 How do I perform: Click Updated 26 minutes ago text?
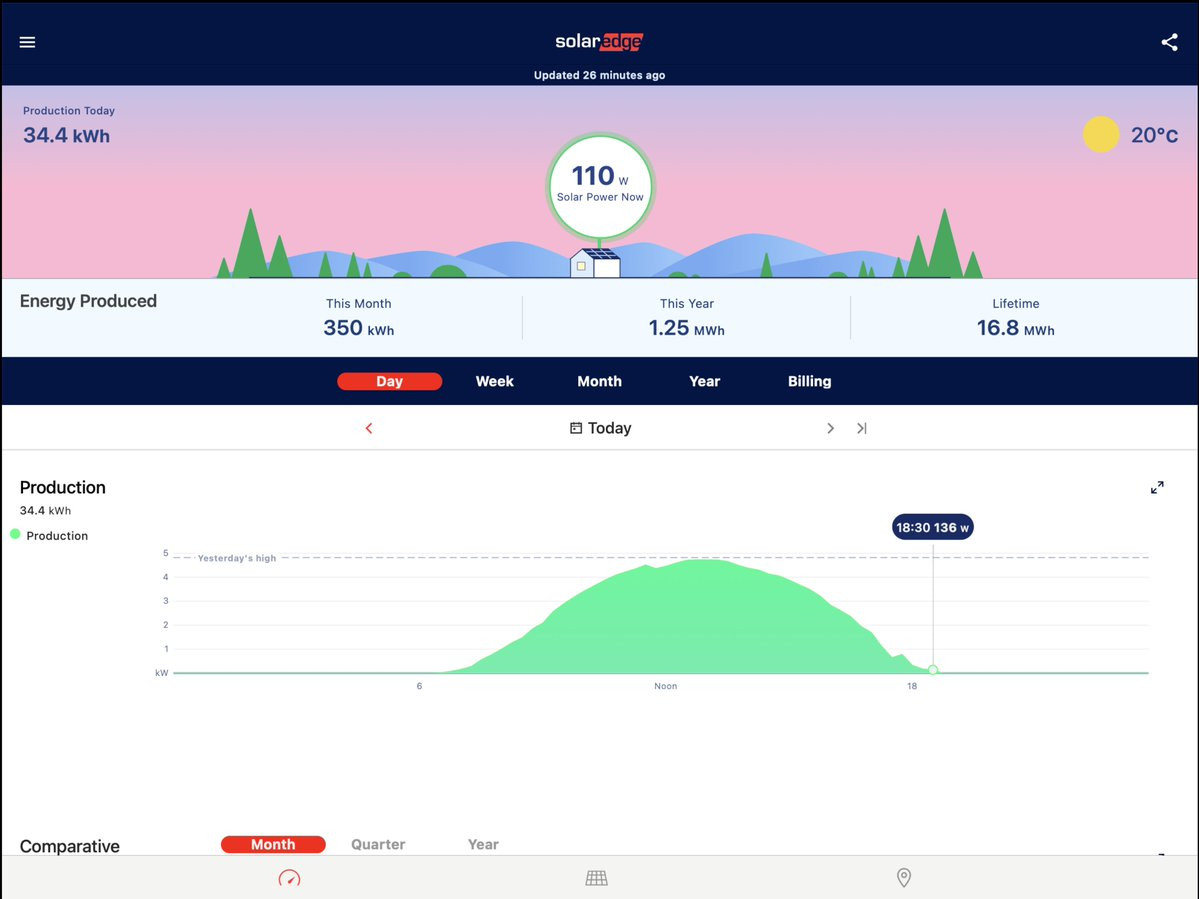[600, 75]
